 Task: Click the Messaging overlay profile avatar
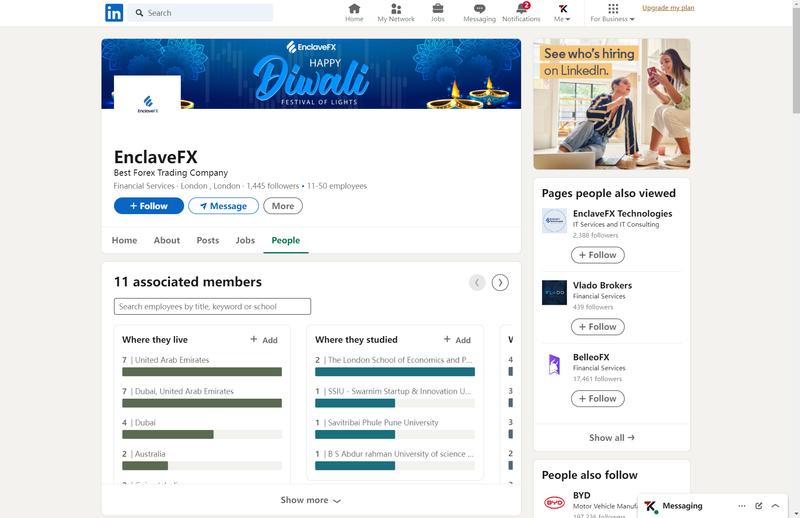click(x=651, y=506)
